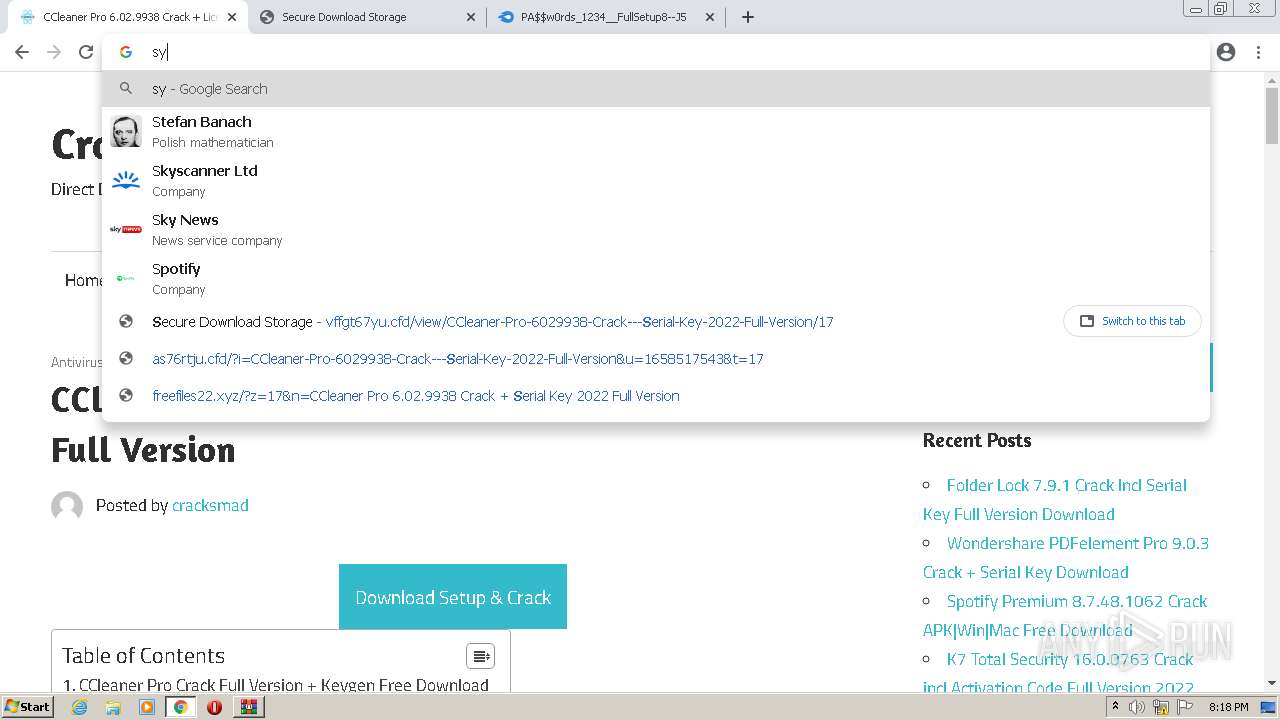
Task: Show hidden system tray icons
Action: pyautogui.click(x=1115, y=707)
